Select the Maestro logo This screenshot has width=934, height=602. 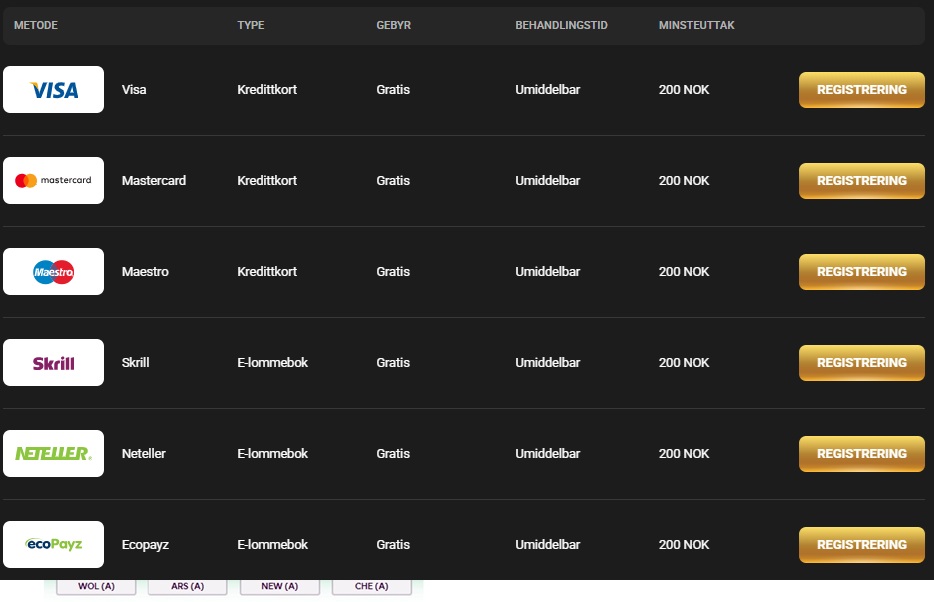(x=54, y=272)
